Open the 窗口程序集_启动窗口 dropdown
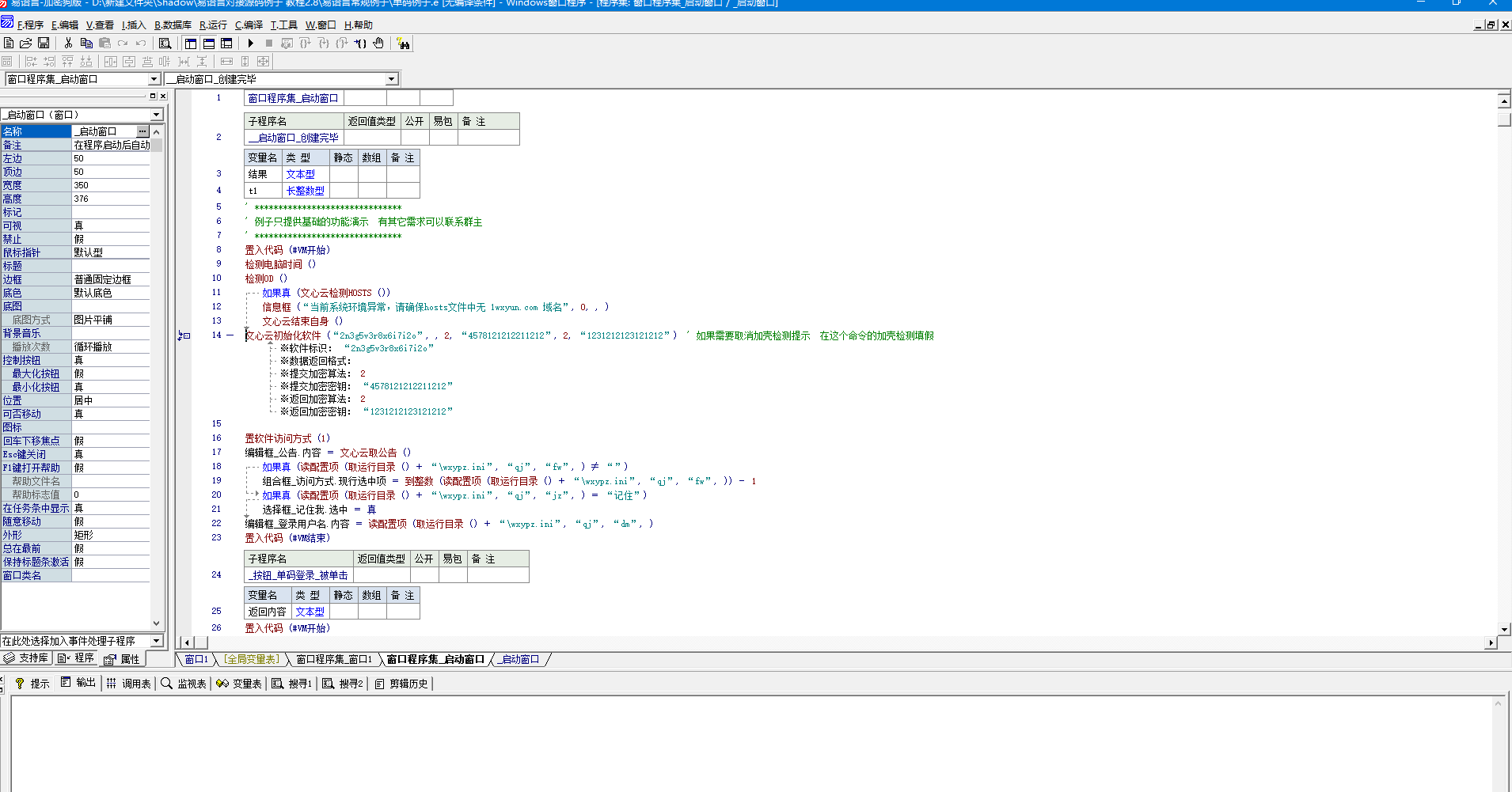 point(154,79)
